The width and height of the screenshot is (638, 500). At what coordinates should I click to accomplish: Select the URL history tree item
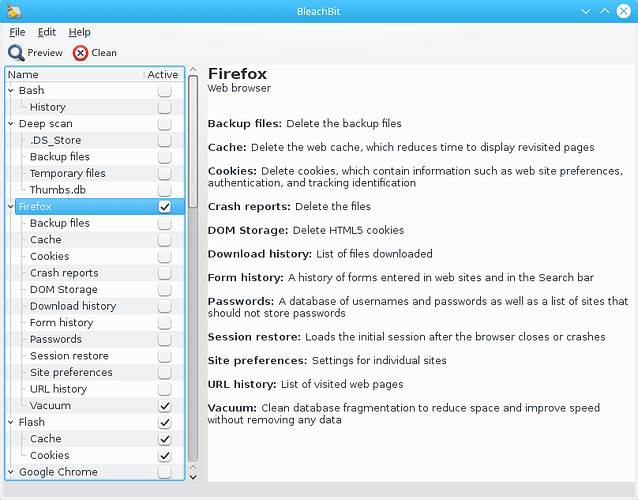pos(58,389)
